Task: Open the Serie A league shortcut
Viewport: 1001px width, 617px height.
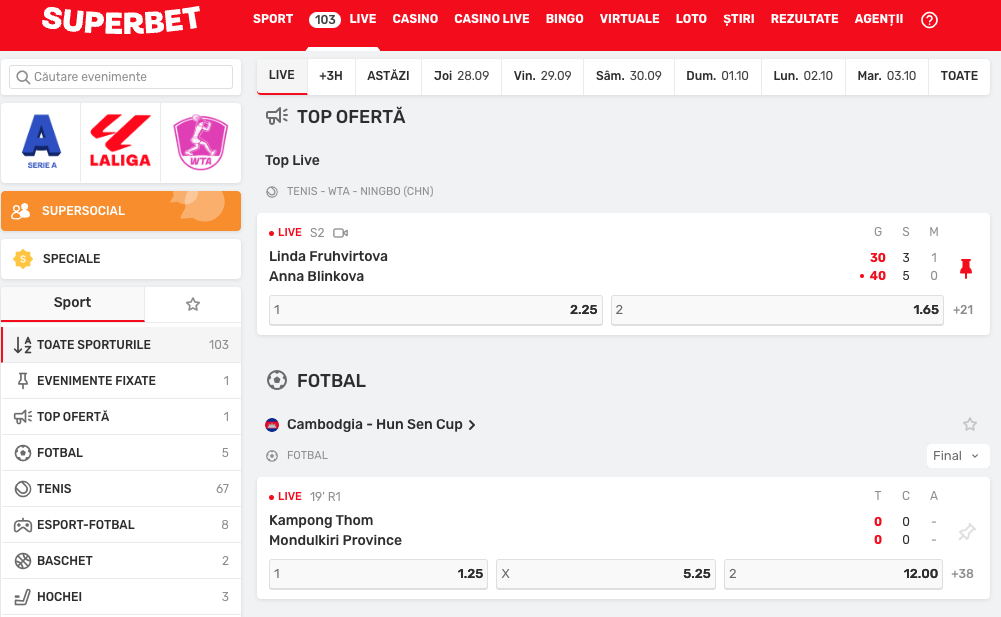Action: click(41, 142)
